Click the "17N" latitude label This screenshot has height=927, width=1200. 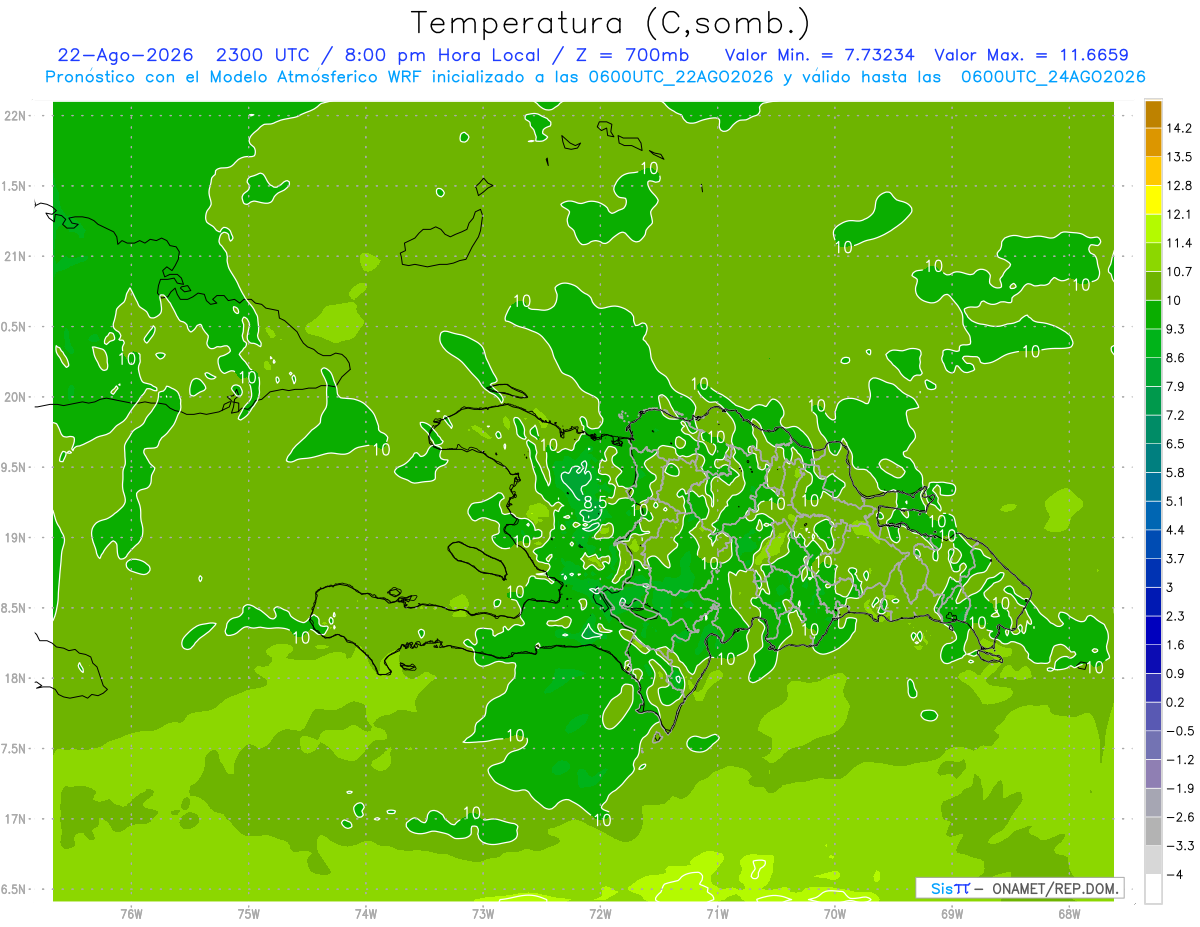click(15, 819)
